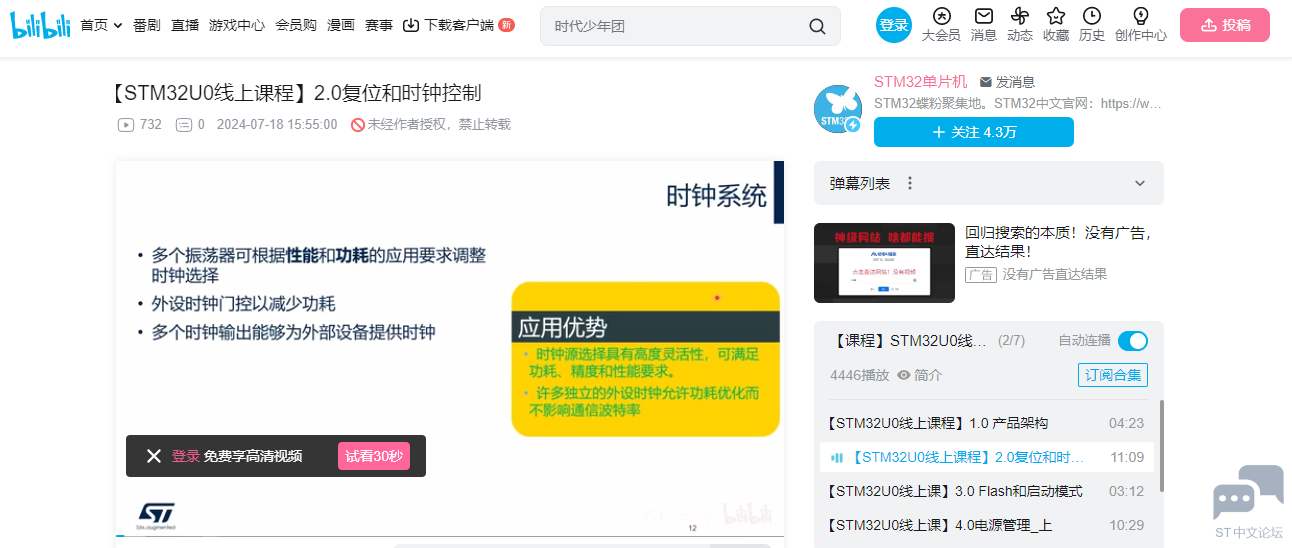Open the bilibili logo homepage
Image resolution: width=1292 pixels, height=548 pixels.
click(x=41, y=25)
